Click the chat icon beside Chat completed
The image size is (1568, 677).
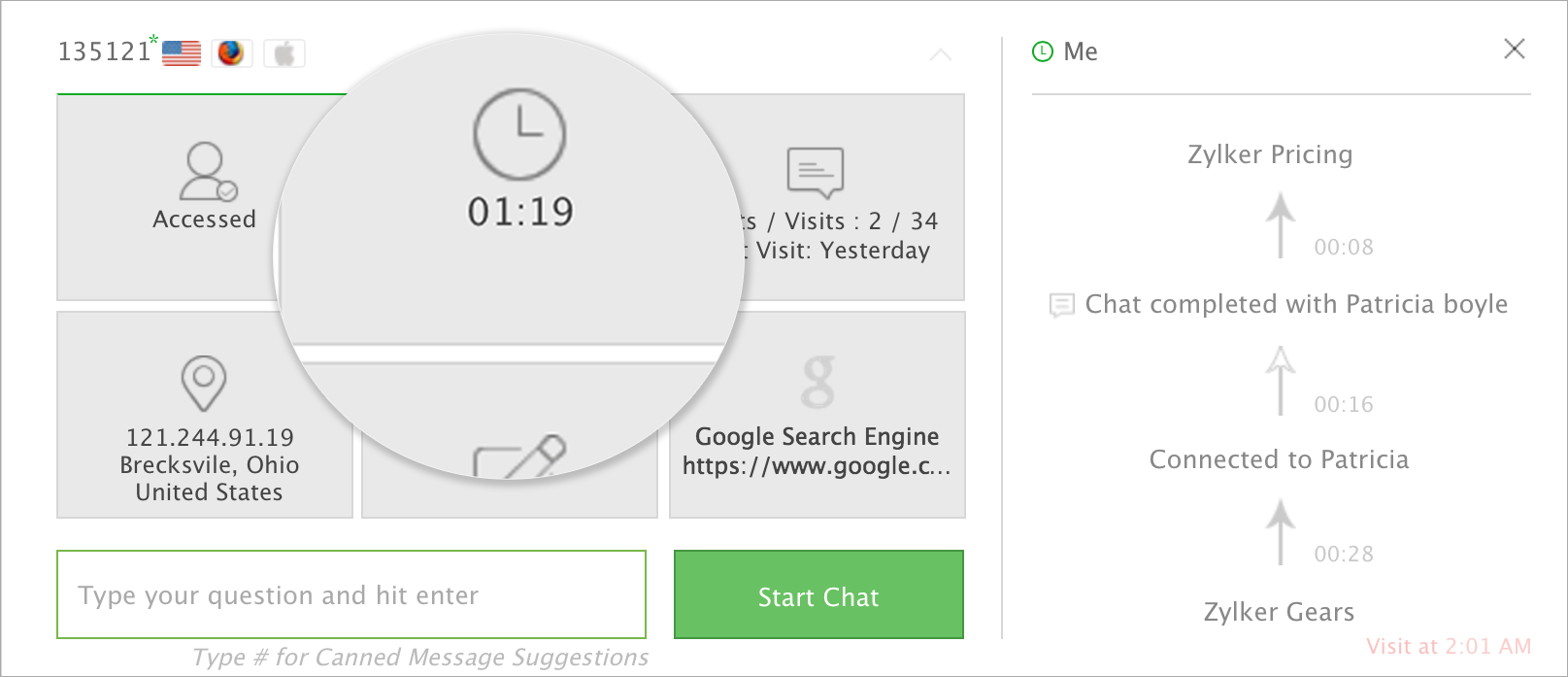coord(1061,305)
